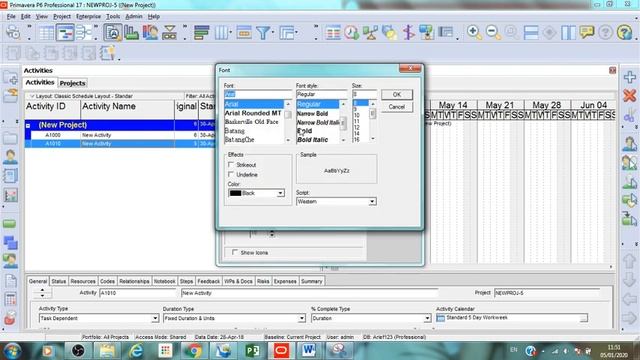Open the Layout Classic Schedule dropdown

tap(82, 96)
